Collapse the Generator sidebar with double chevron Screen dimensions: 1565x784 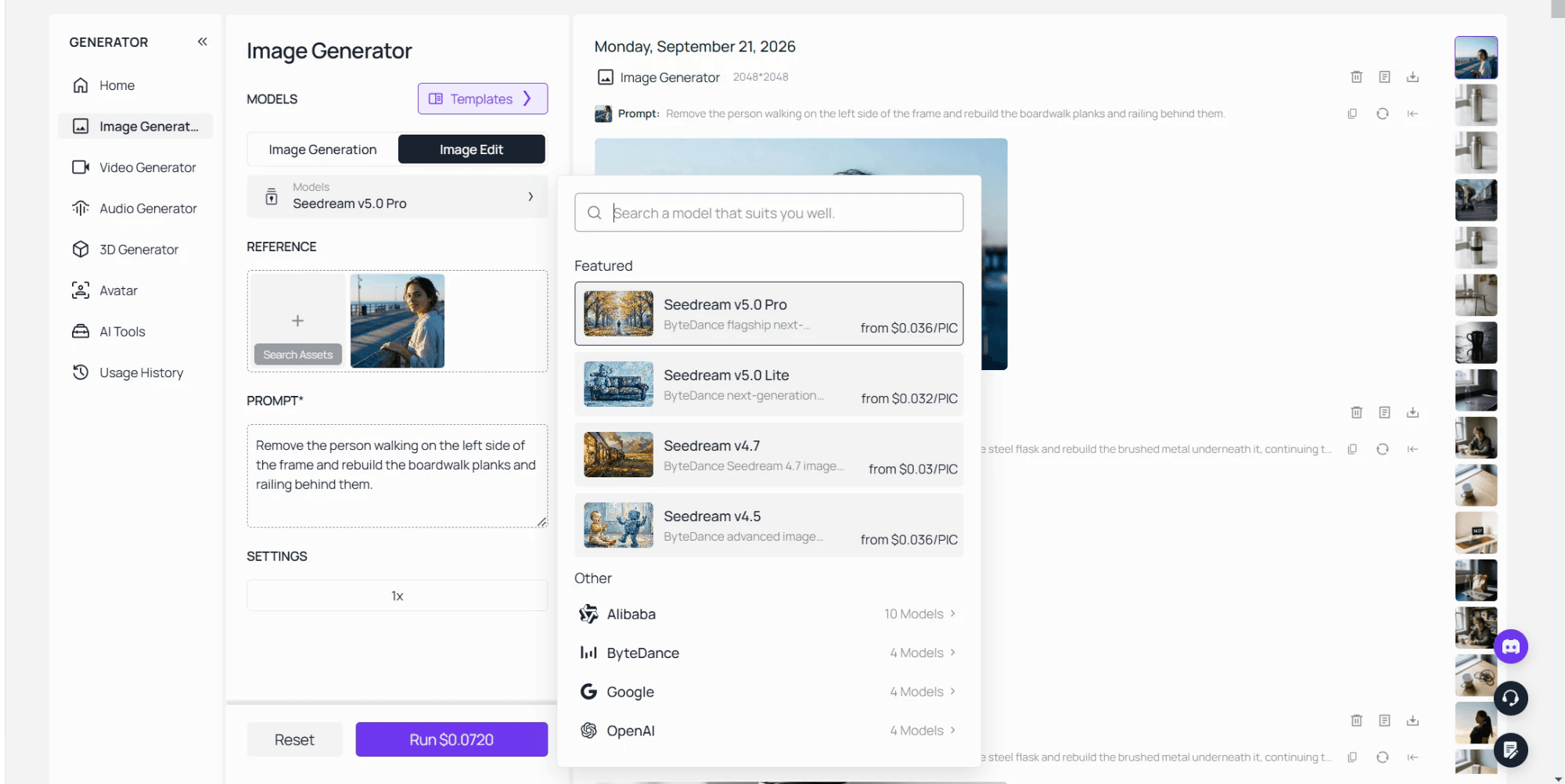(202, 41)
